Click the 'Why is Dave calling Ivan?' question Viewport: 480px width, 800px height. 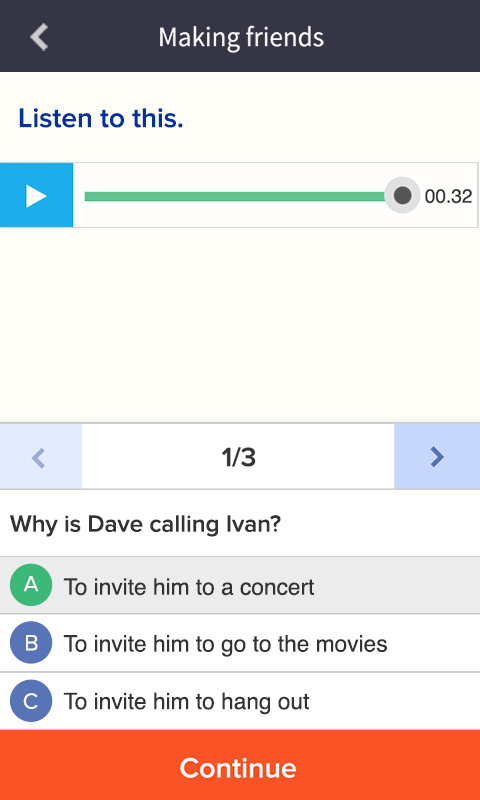coord(145,524)
